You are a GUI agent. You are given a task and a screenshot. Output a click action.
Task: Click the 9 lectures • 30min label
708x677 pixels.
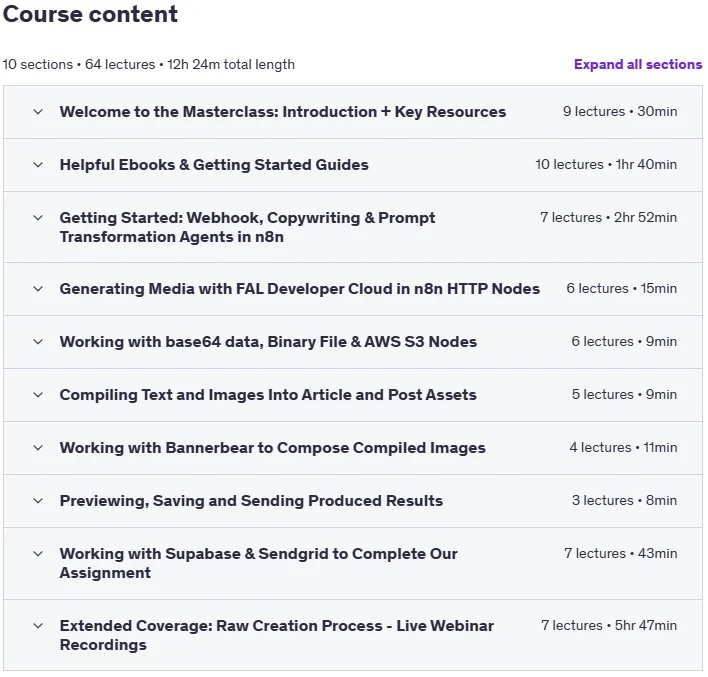620,112
